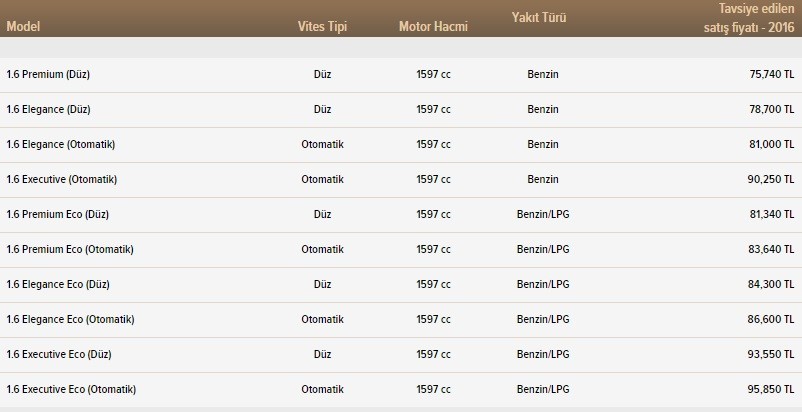The image size is (802, 412).
Task: Select the 1.6 Executive Eco (Otomatik) model
Action: tap(72, 390)
